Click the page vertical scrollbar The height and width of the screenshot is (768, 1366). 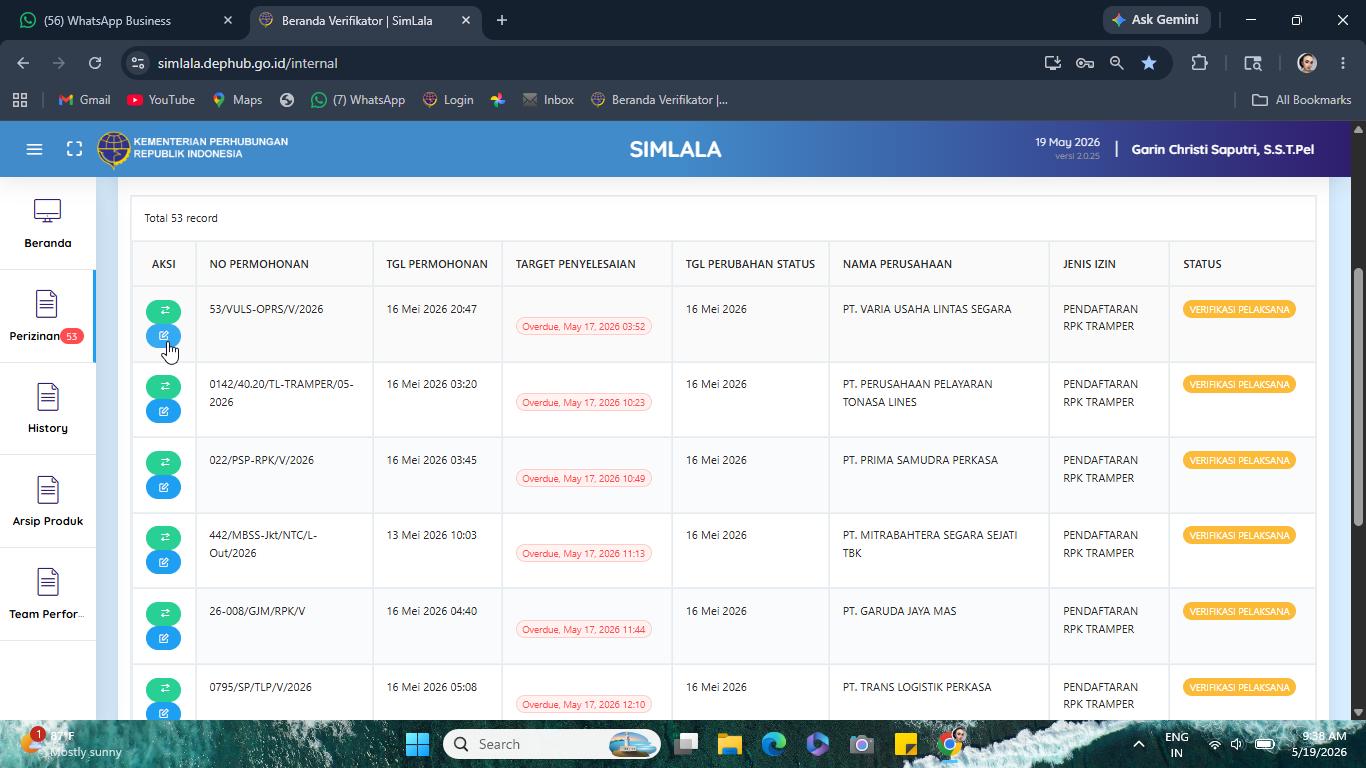pos(1358,396)
